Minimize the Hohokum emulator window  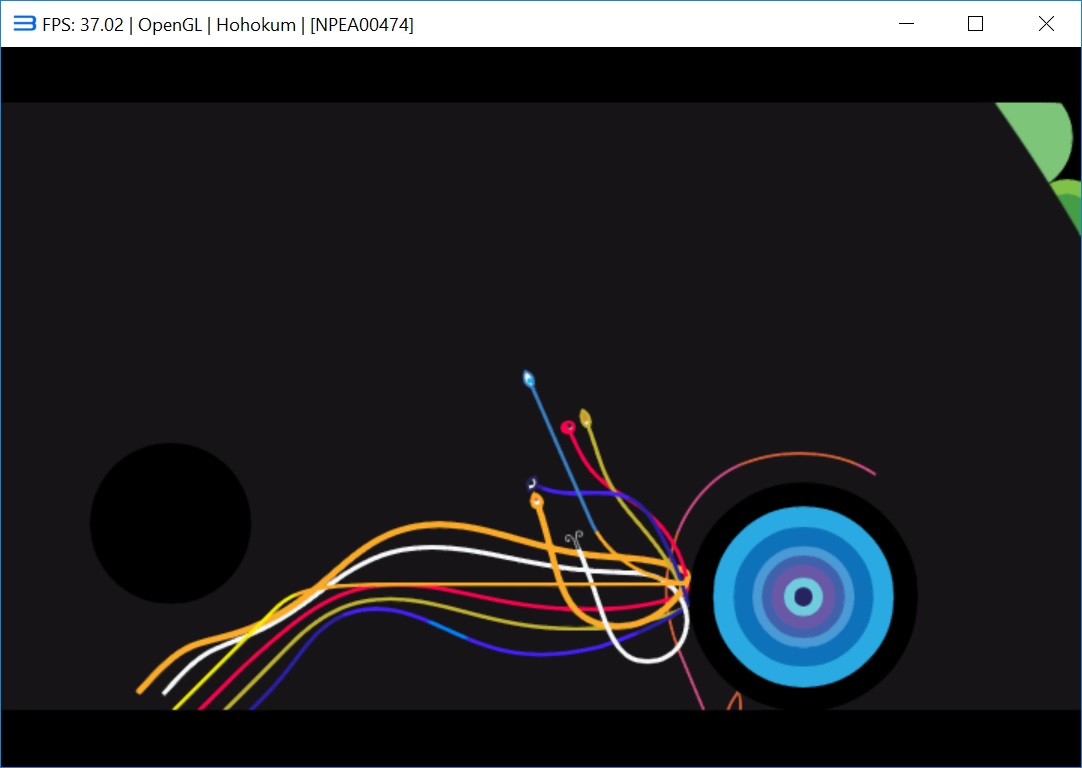click(907, 24)
